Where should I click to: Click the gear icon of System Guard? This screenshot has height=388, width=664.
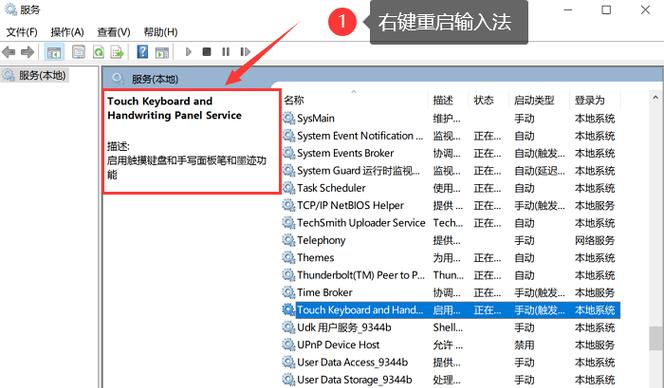tap(289, 170)
